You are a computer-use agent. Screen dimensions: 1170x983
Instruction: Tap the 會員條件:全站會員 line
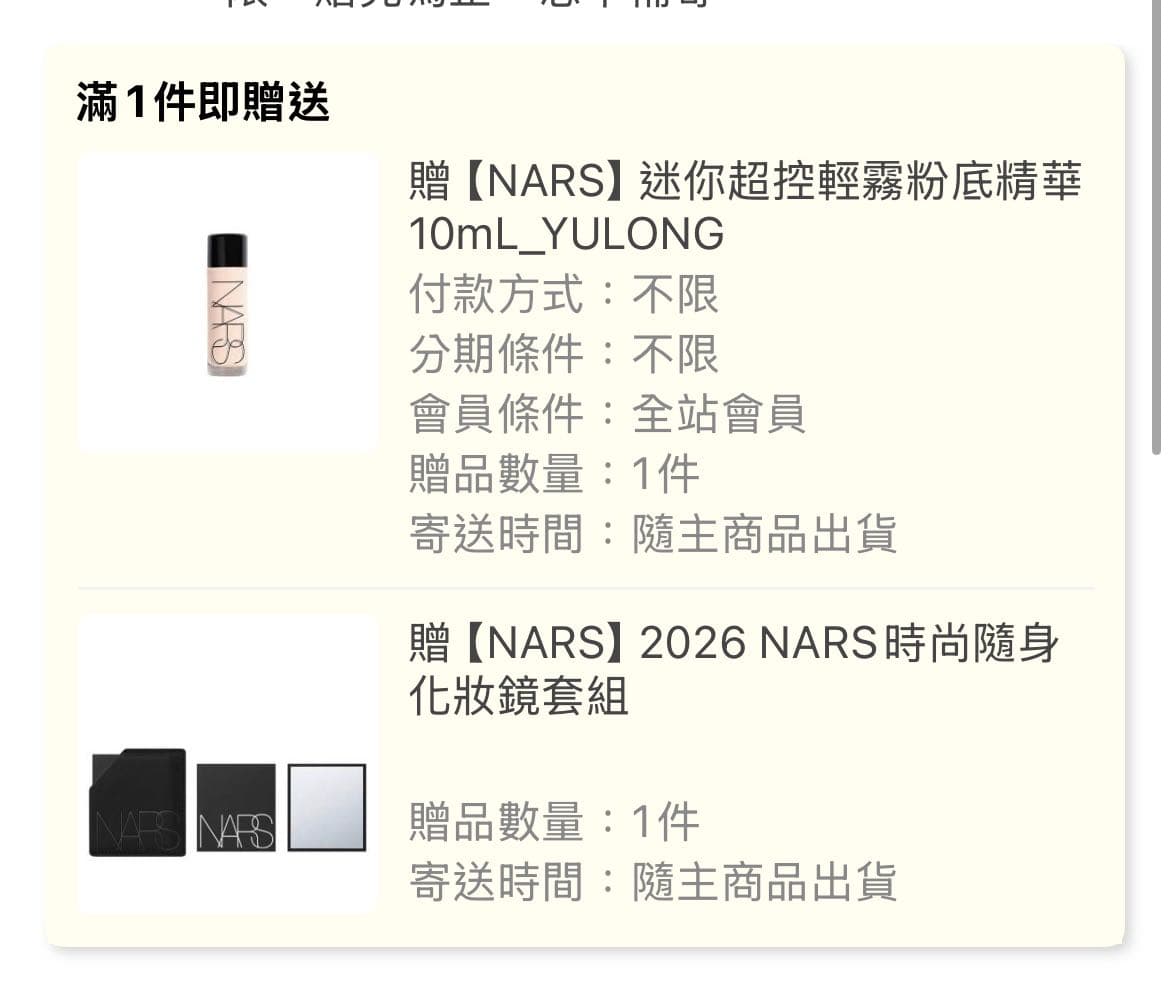click(607, 414)
